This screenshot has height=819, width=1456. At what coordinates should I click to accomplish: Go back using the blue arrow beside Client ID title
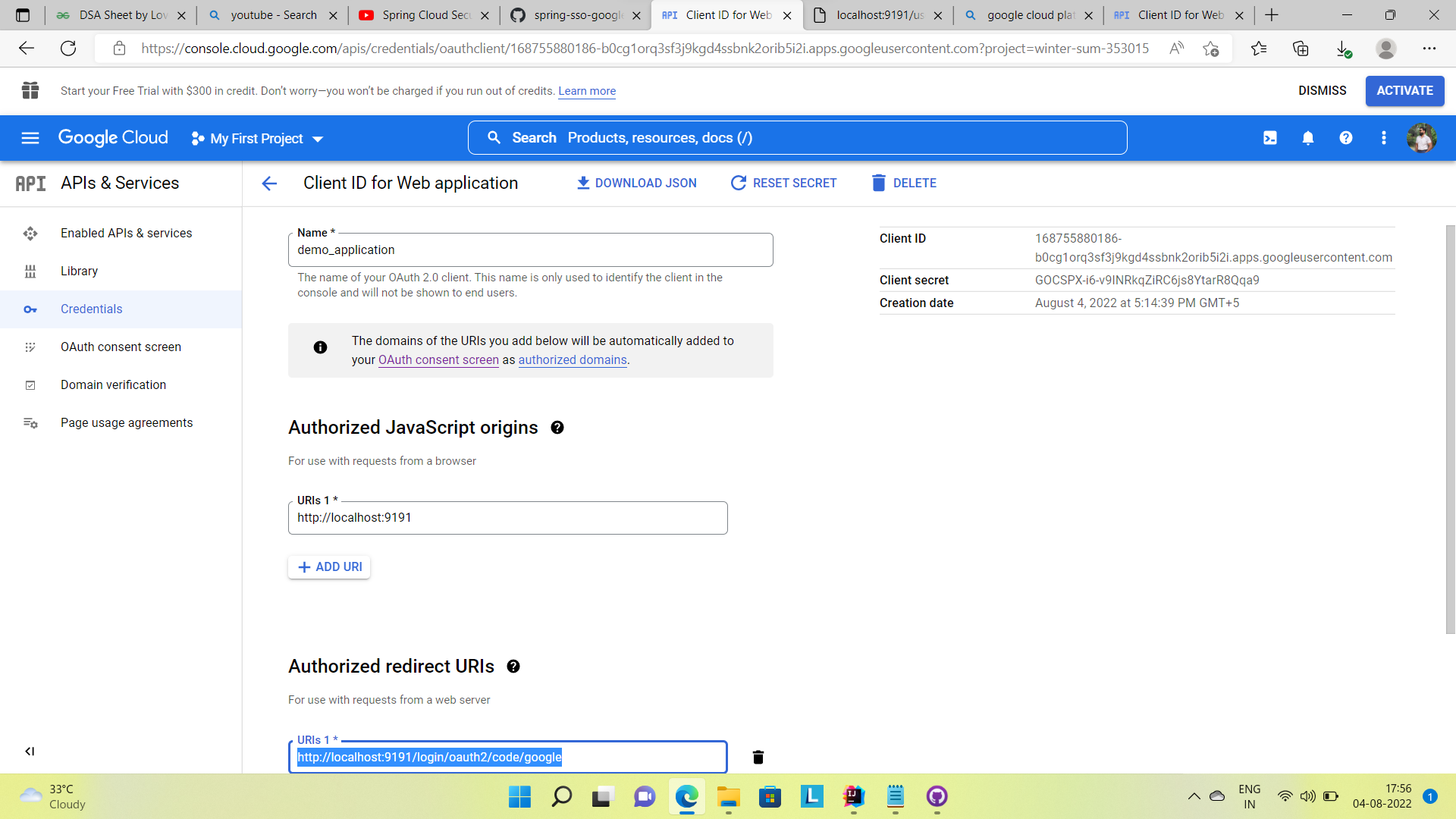click(x=269, y=184)
